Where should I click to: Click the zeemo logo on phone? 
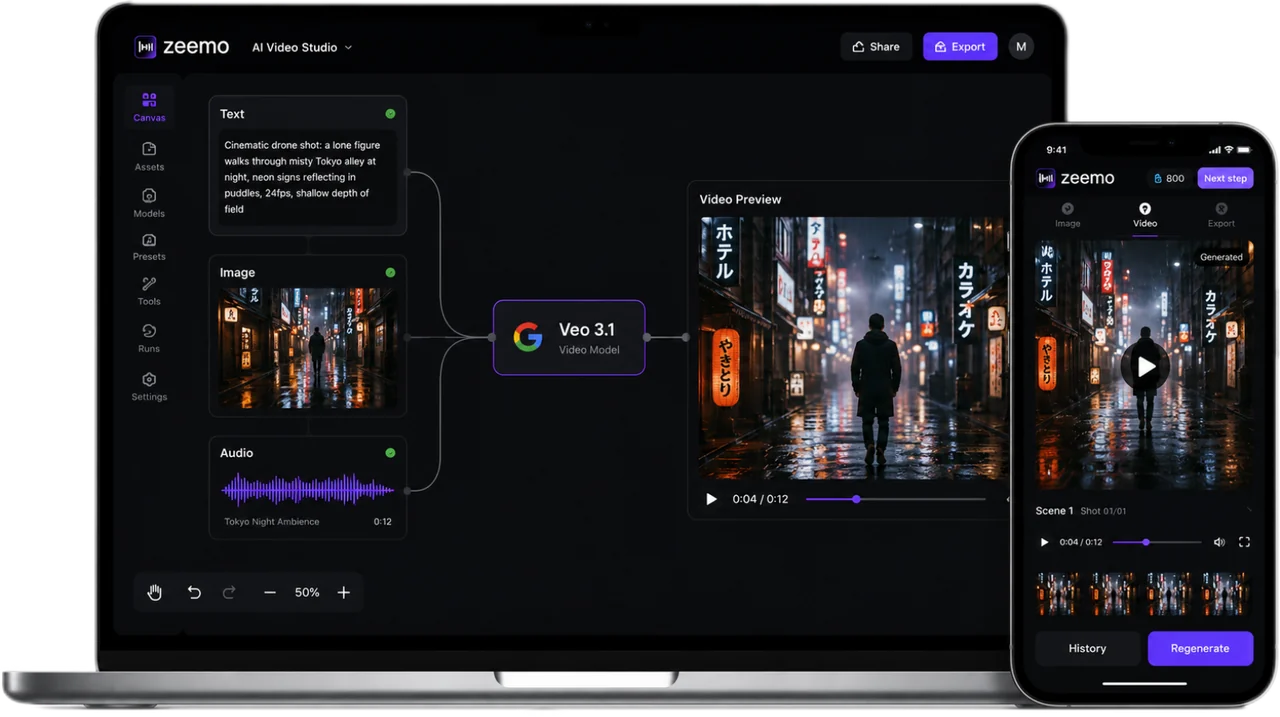click(1076, 178)
